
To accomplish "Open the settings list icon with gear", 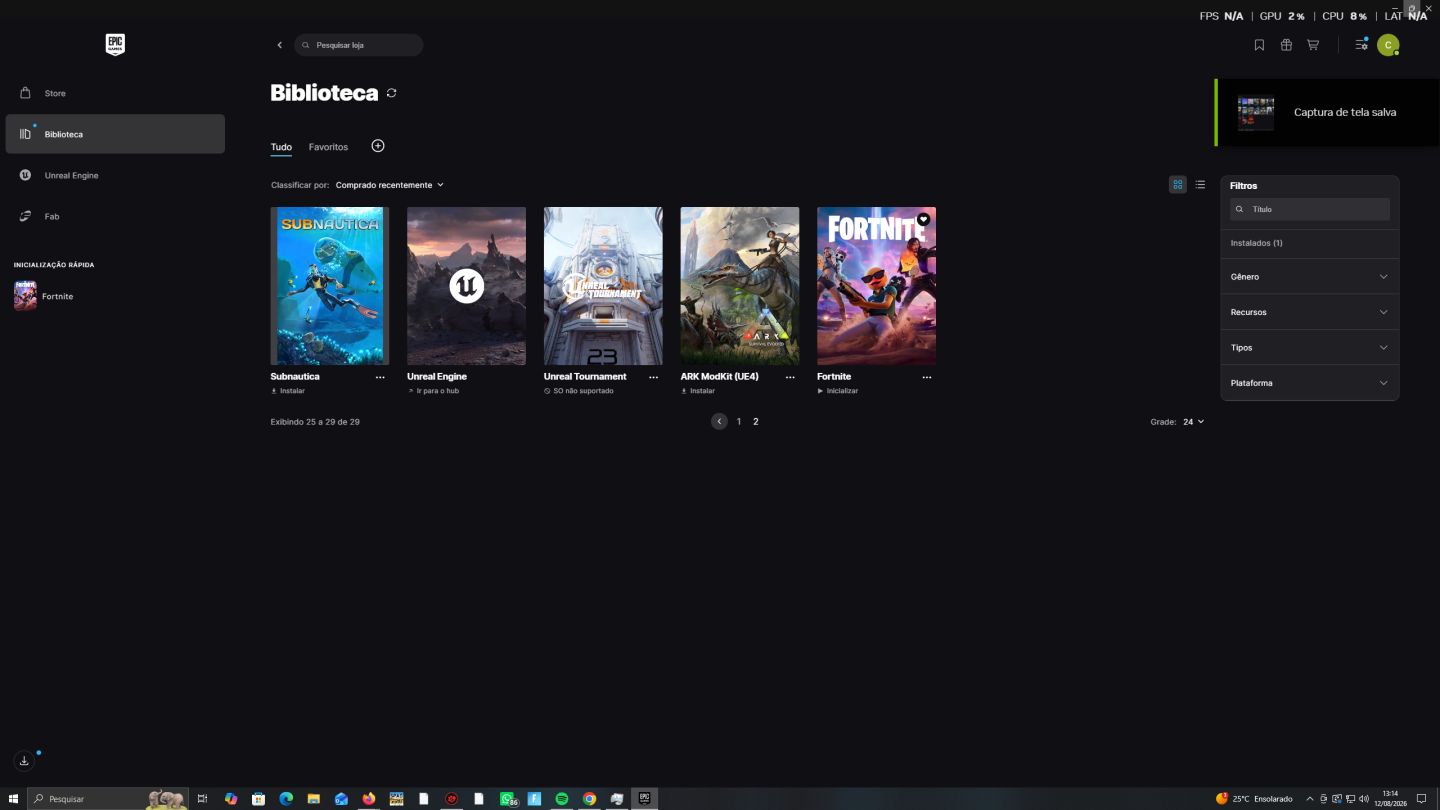I will (1361, 44).
